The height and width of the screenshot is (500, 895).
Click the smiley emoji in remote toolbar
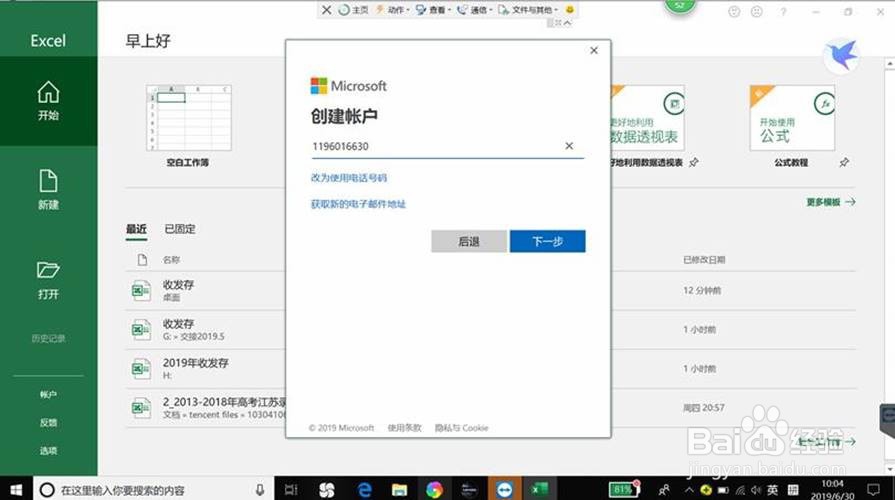coord(569,10)
